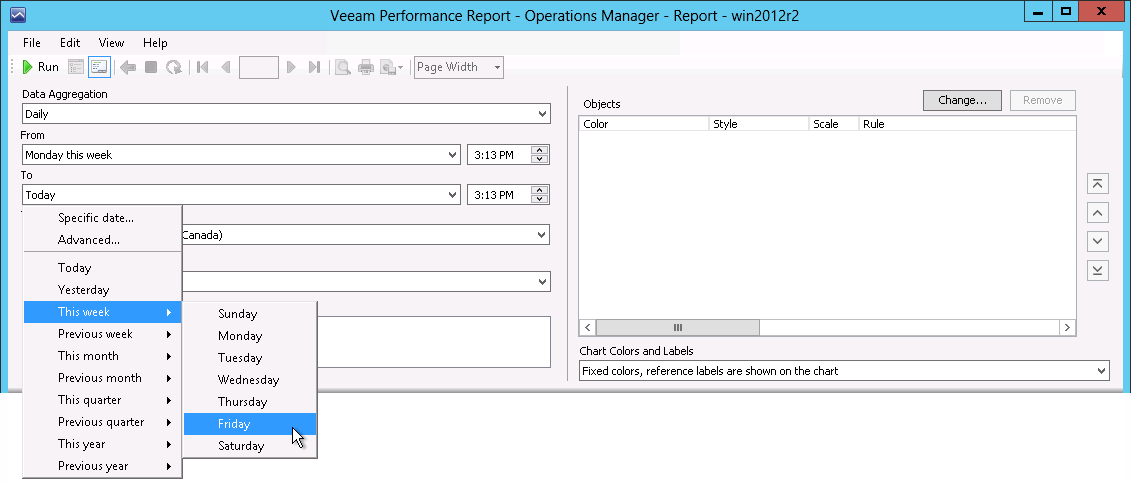Toggle the parameters pane toolbar icon
This screenshot has height=484, width=1131.
coord(99,67)
